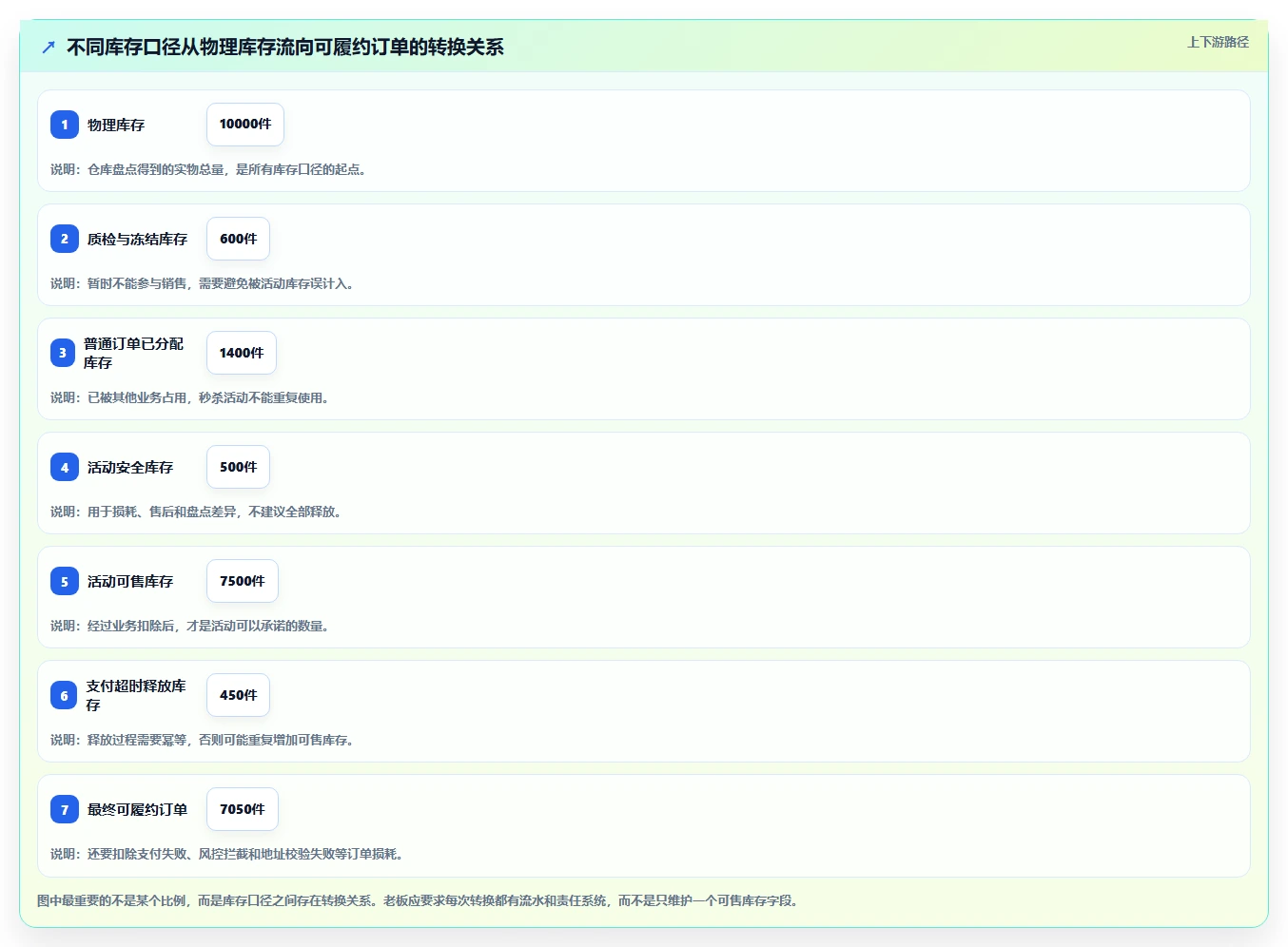The height and width of the screenshot is (947, 1288).
Task: Click the title 不同库存口径从物理库存流向可履约订单的转换关系
Action: (285, 47)
